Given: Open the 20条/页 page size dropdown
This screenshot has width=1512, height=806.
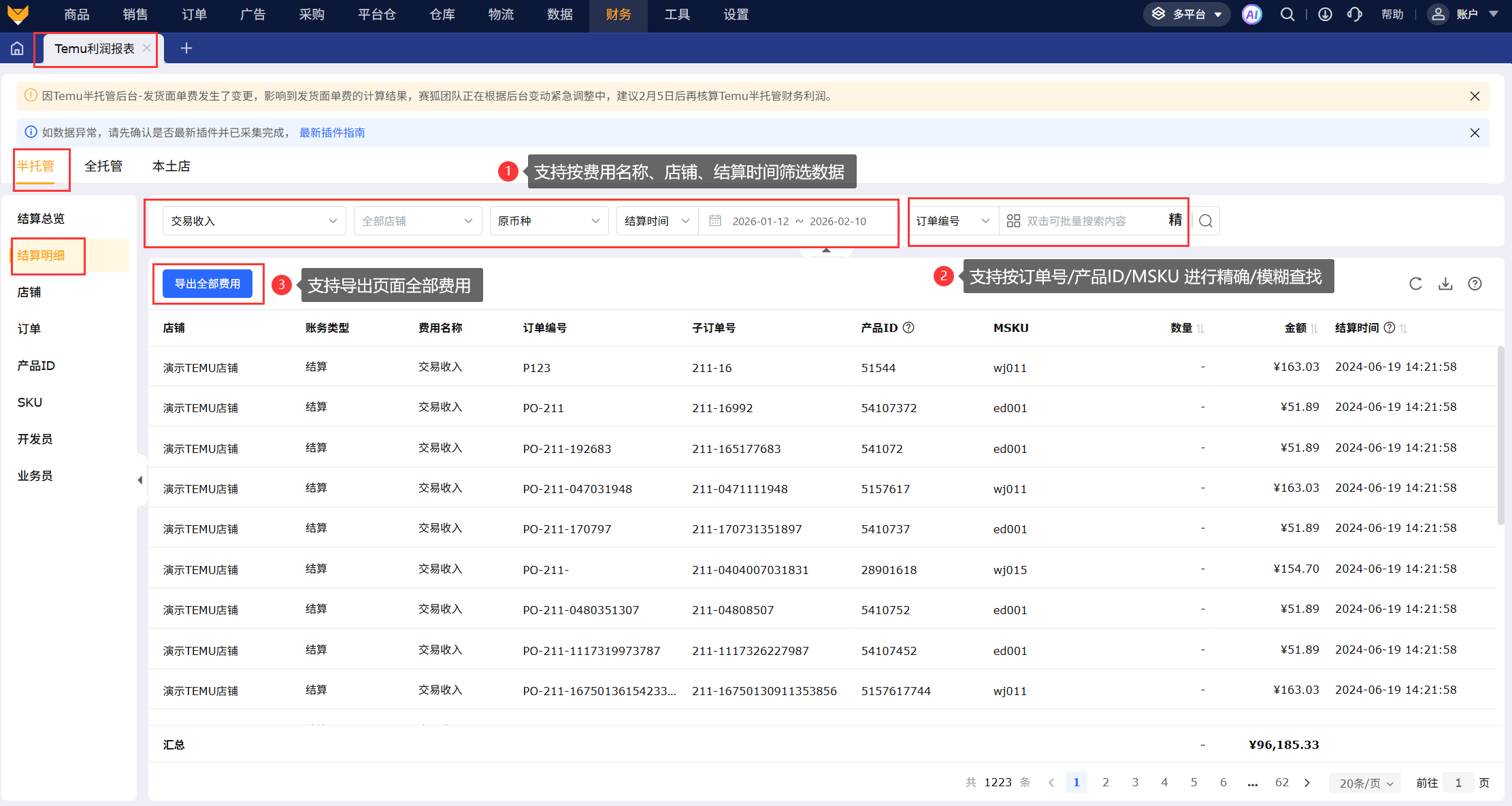Looking at the screenshot, I should pos(1366,783).
